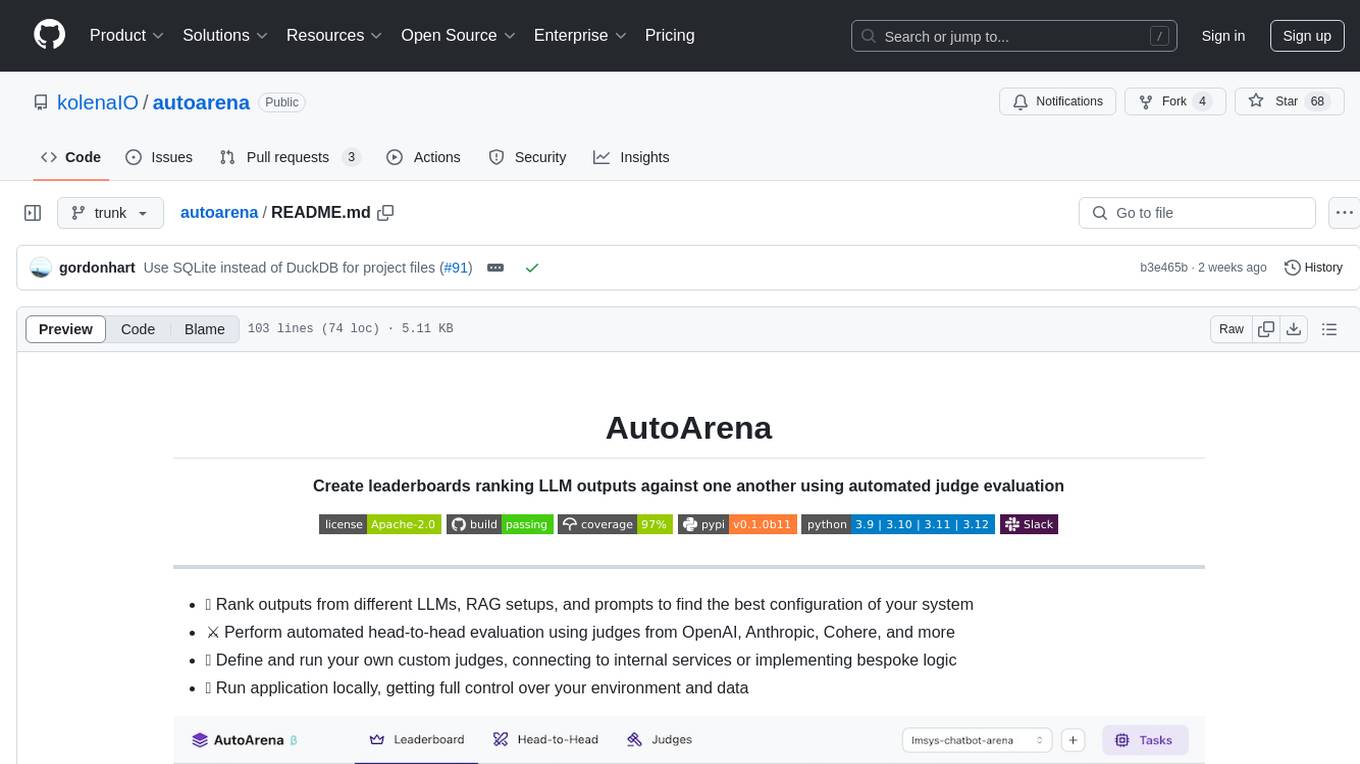This screenshot has width=1360, height=764.
Task: Select the Blame view
Action: pos(204,329)
